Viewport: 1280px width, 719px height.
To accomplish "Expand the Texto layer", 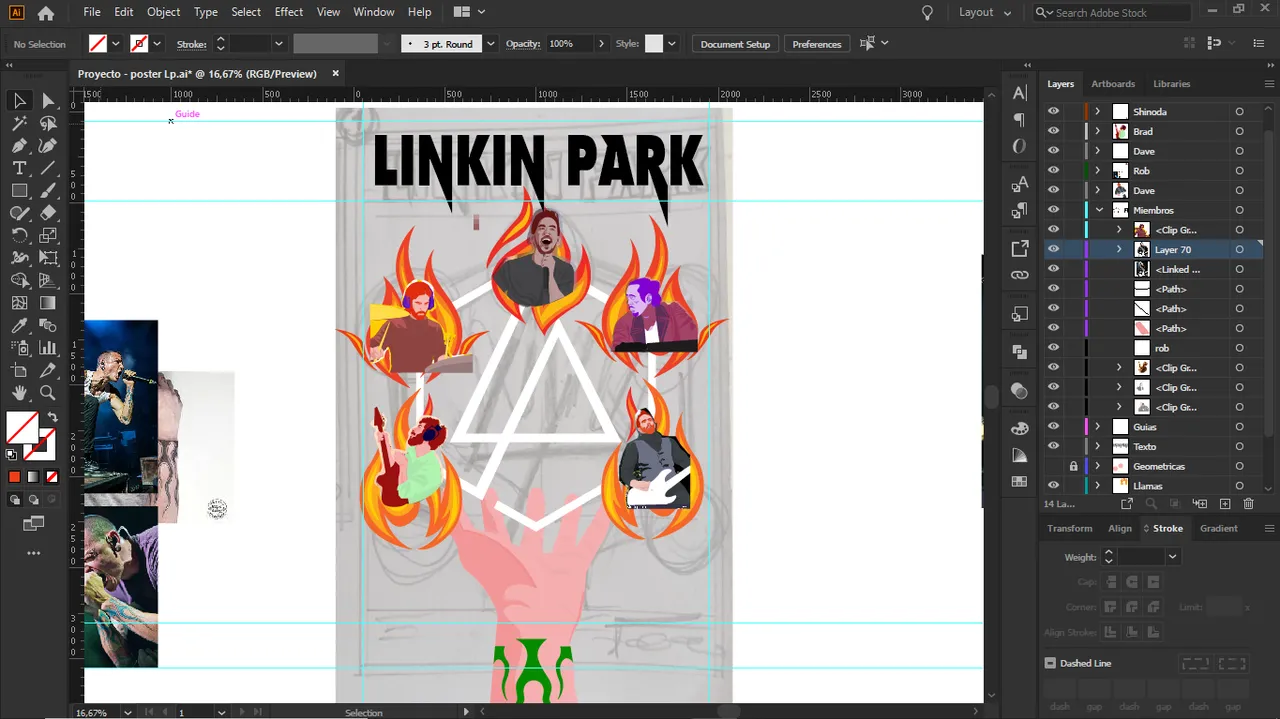I will 1097,447.
